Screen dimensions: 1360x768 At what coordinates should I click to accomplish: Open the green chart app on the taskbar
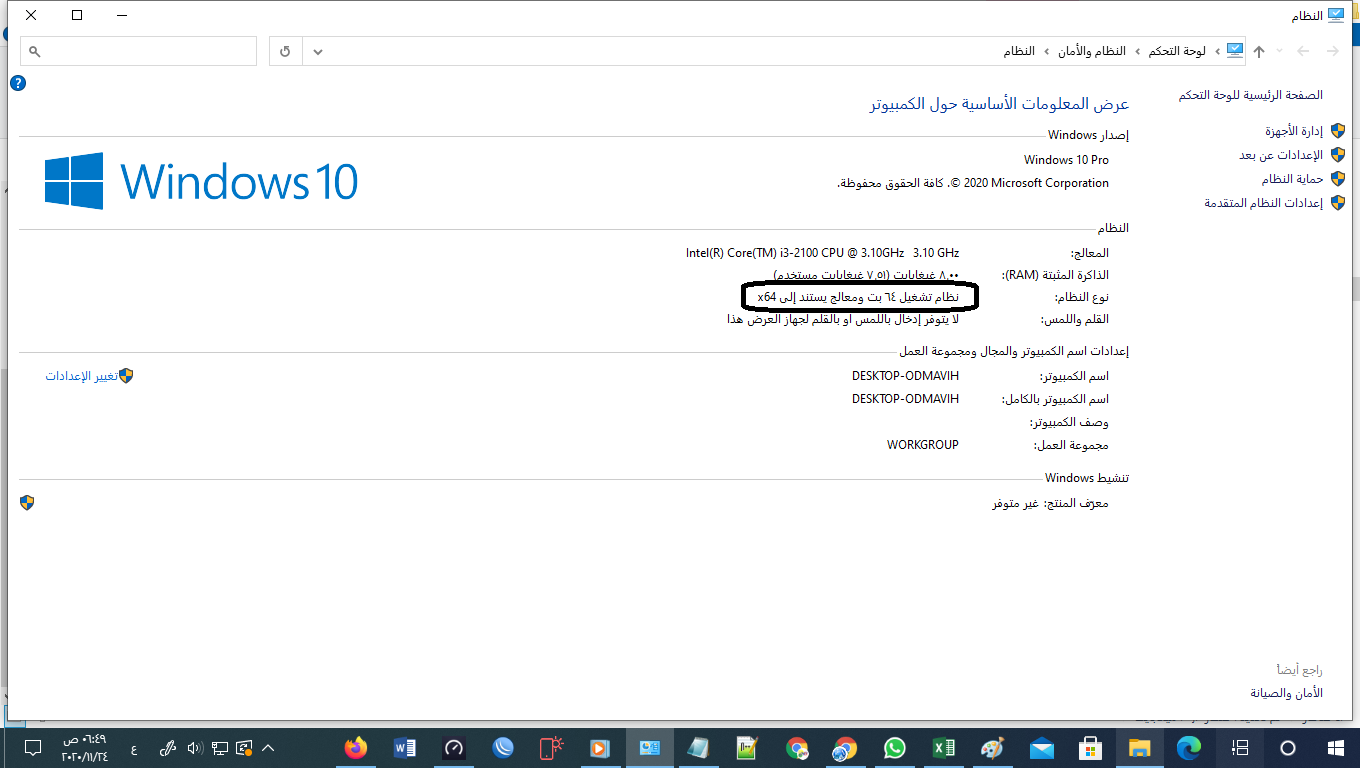tap(747, 748)
